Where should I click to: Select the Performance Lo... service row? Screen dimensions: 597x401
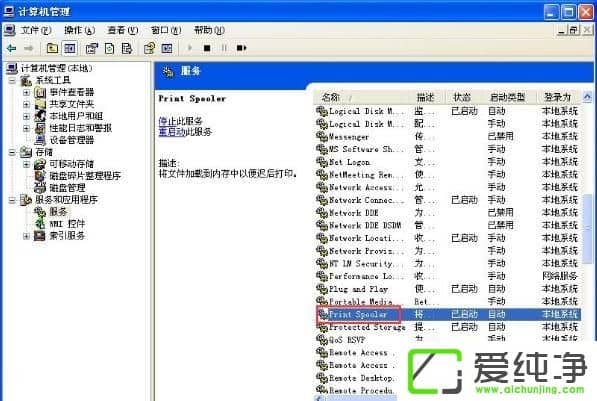448,276
